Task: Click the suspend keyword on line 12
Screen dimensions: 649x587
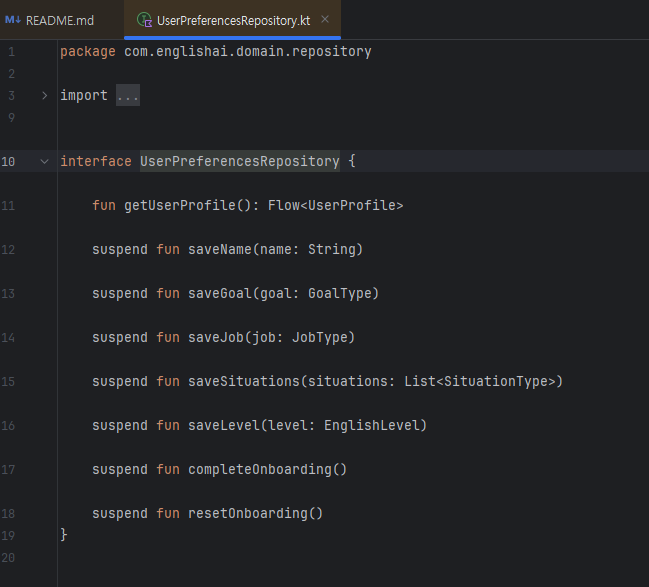Action: (120, 249)
